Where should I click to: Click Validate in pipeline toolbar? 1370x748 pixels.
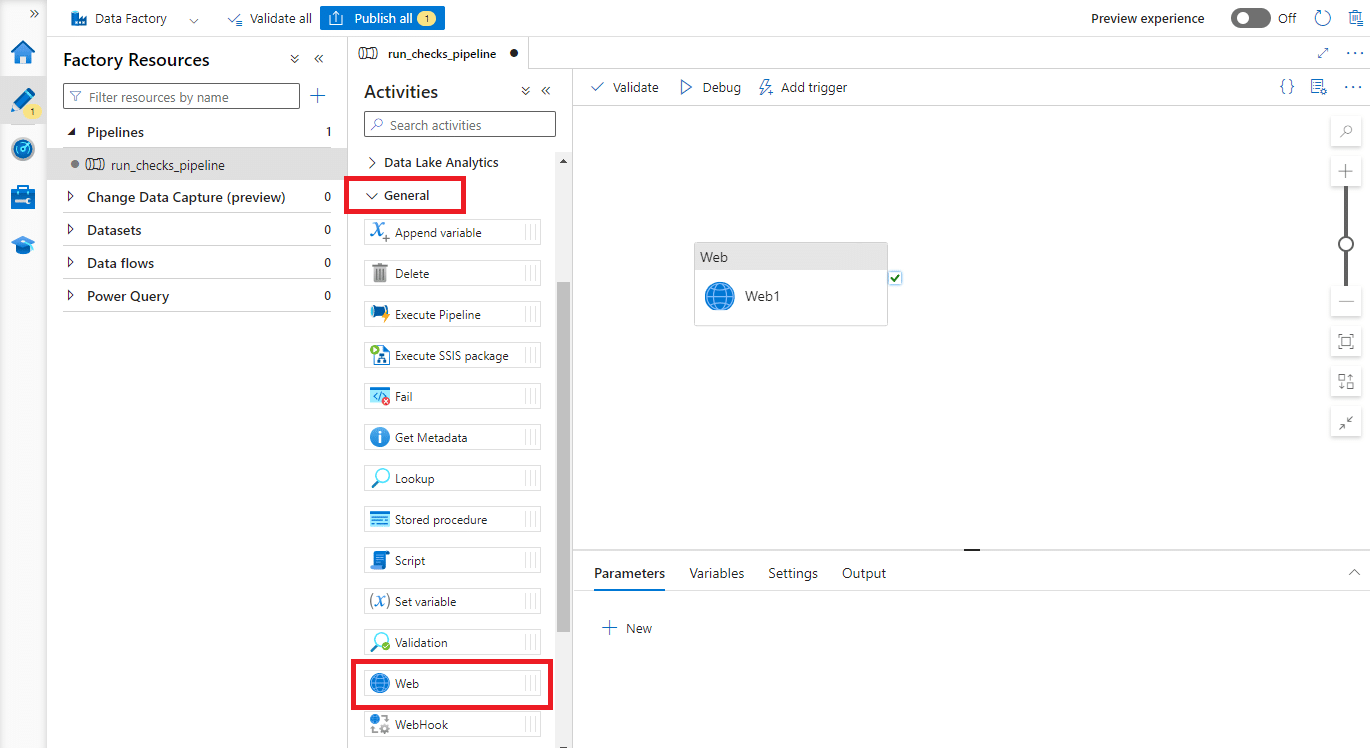[x=625, y=87]
